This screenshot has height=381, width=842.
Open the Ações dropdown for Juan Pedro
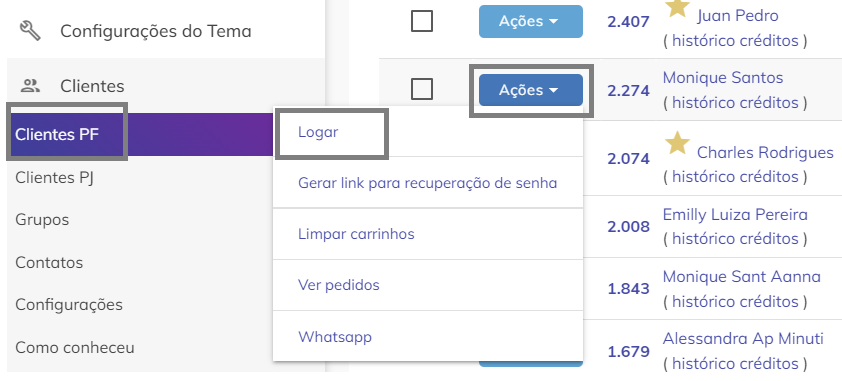[x=531, y=21]
